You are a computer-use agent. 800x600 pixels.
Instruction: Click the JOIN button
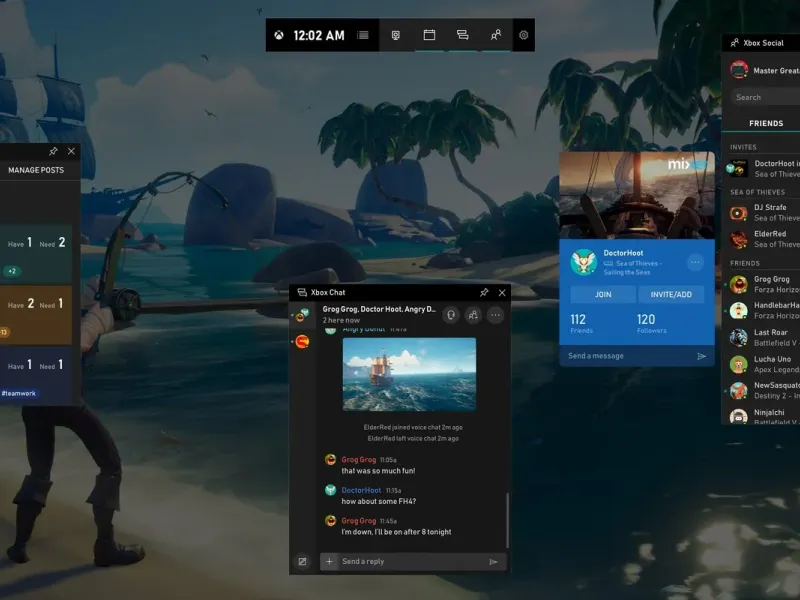pos(603,294)
